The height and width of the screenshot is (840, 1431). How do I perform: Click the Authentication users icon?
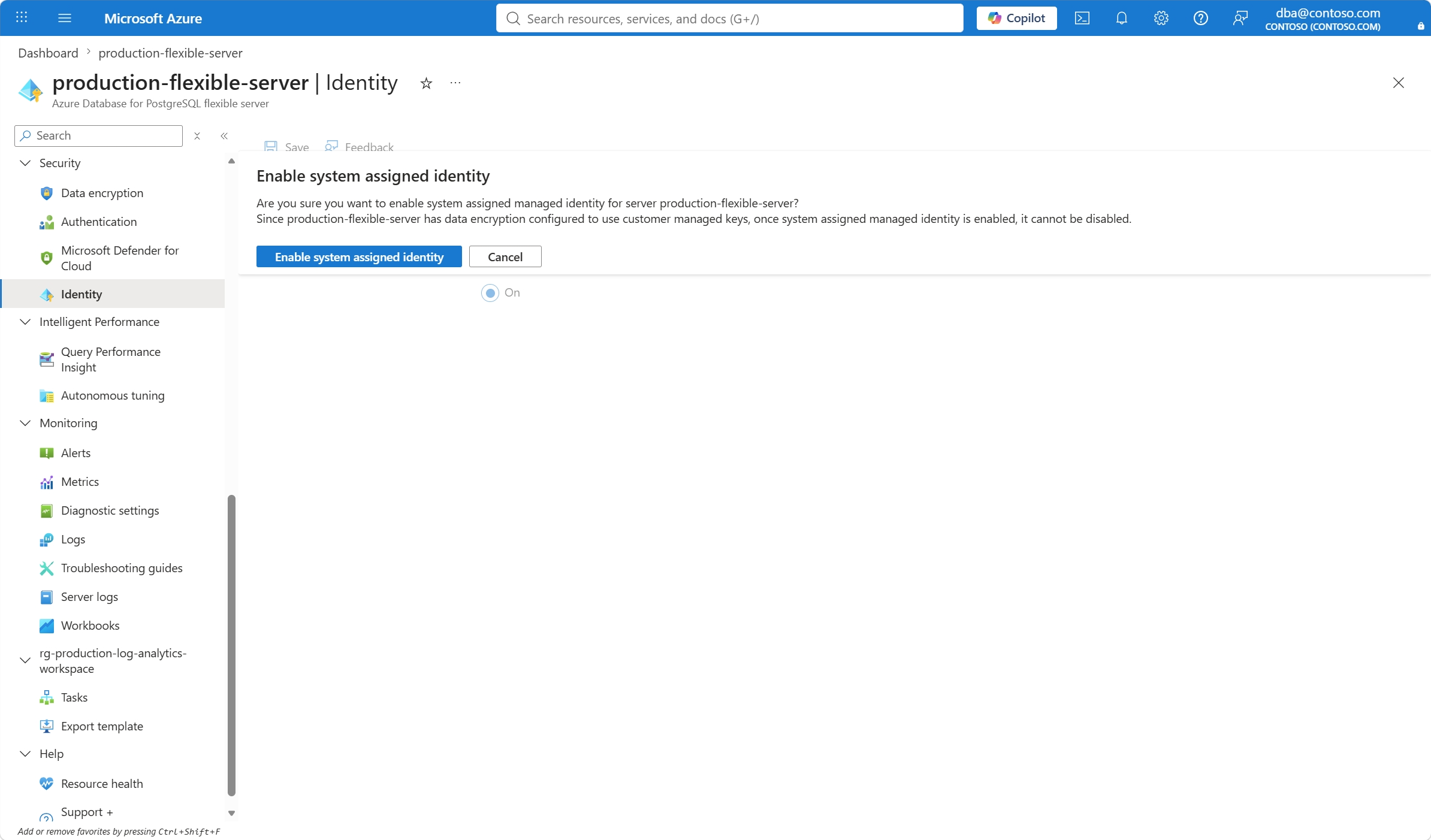47,222
